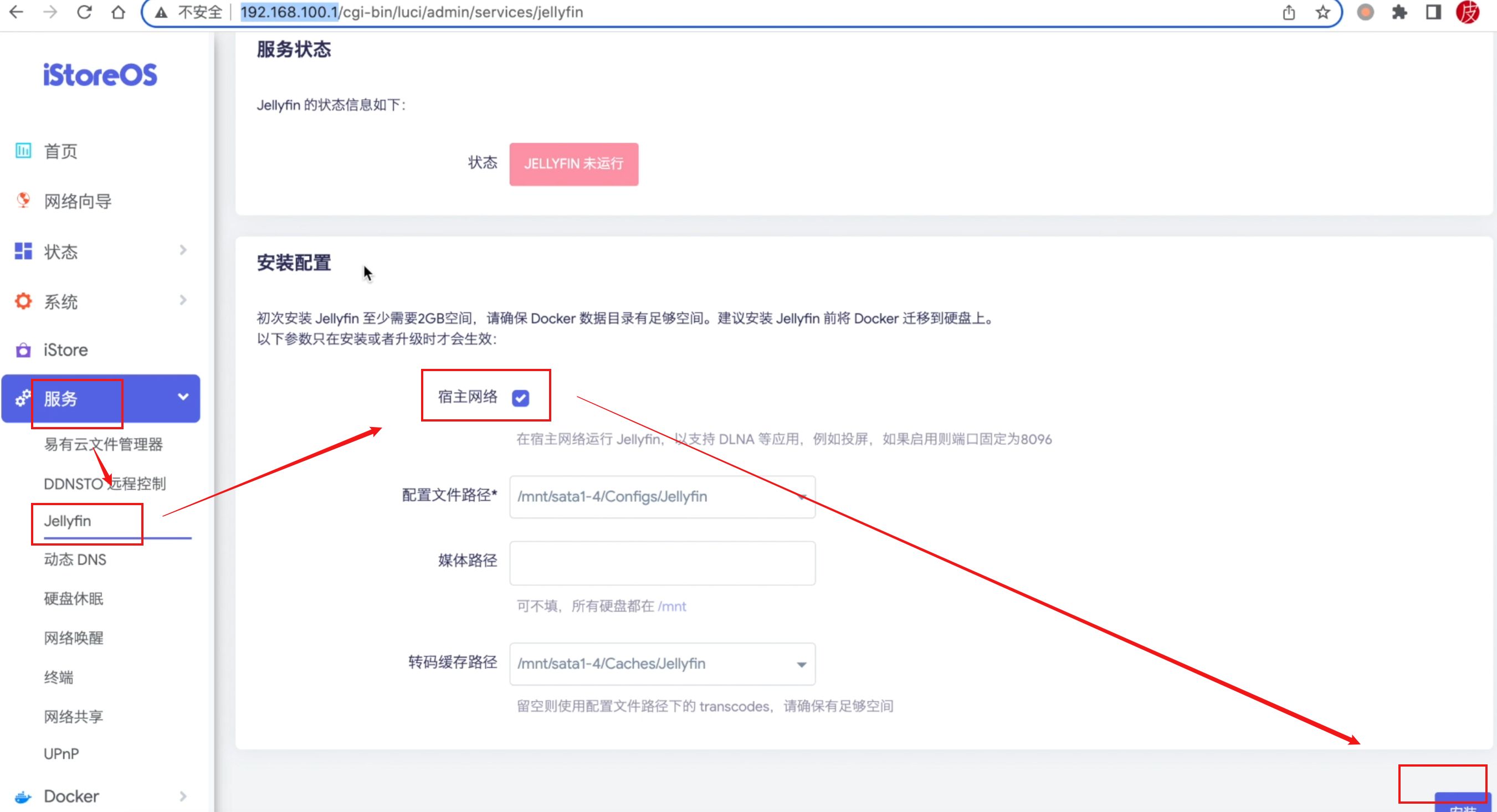Click the browser address bar URL
The image size is (1497, 812).
click(x=412, y=12)
